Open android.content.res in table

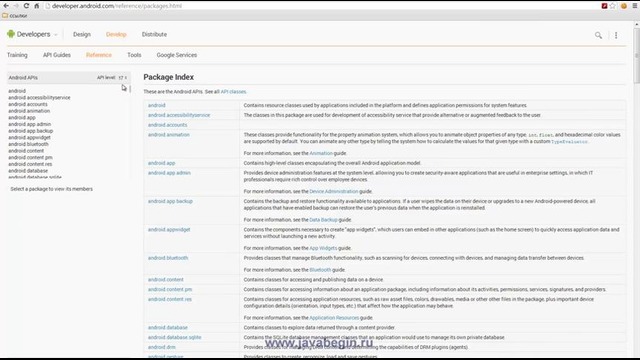[x=170, y=299]
